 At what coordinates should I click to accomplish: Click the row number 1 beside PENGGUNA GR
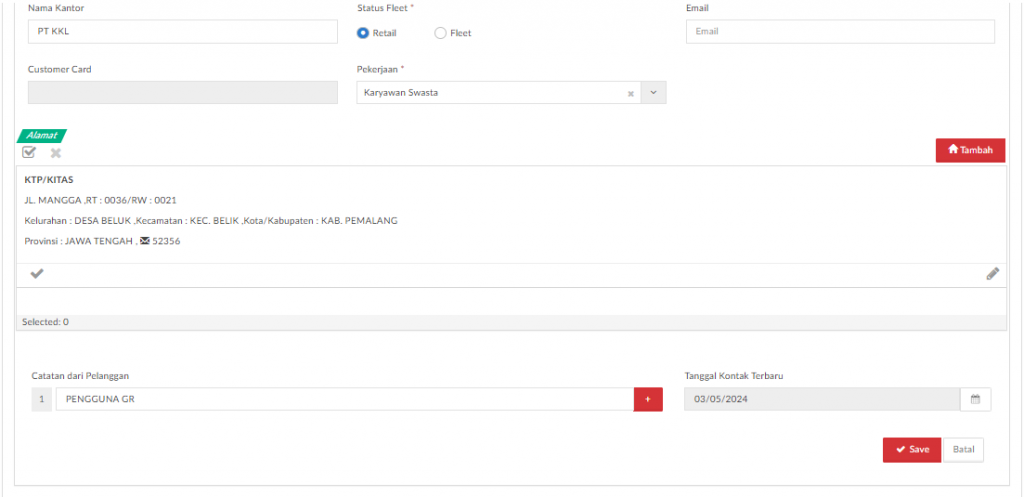pyautogui.click(x=42, y=399)
